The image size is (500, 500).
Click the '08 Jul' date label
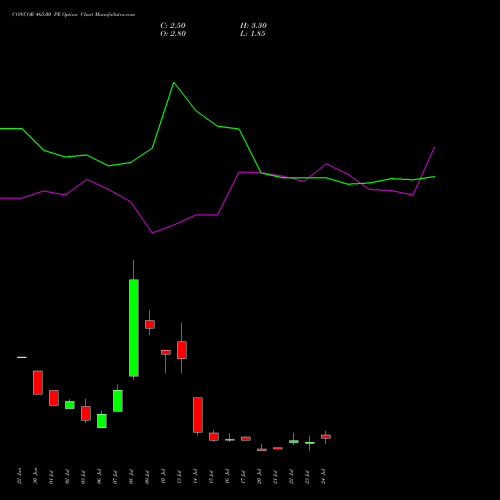tap(131, 476)
